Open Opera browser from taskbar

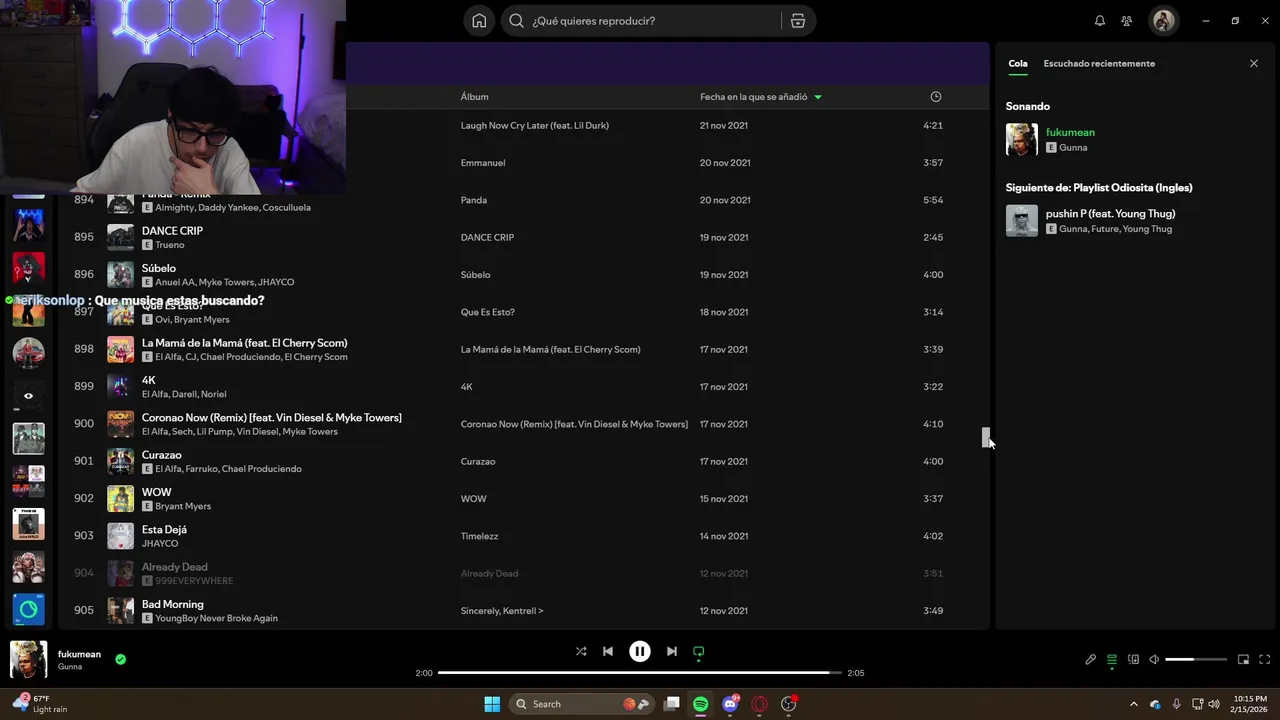click(x=760, y=704)
